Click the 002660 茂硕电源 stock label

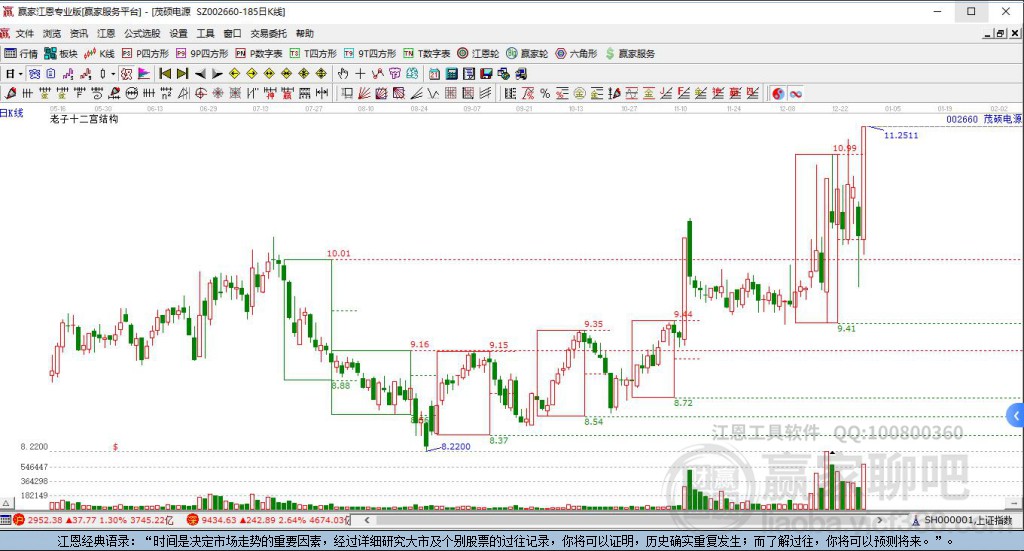point(984,119)
